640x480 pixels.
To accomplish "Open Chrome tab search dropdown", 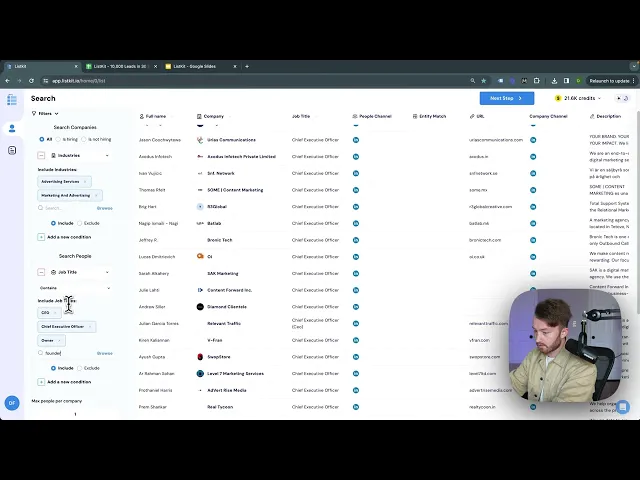I will tap(633, 66).
